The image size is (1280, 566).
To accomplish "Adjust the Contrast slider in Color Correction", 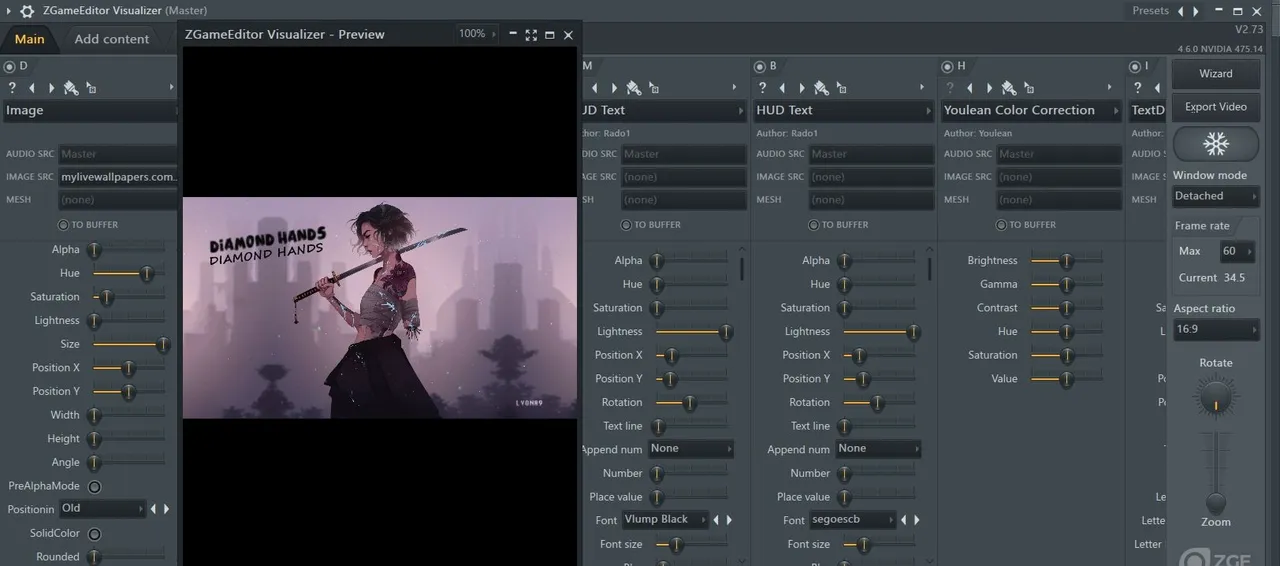I will [x=1067, y=308].
